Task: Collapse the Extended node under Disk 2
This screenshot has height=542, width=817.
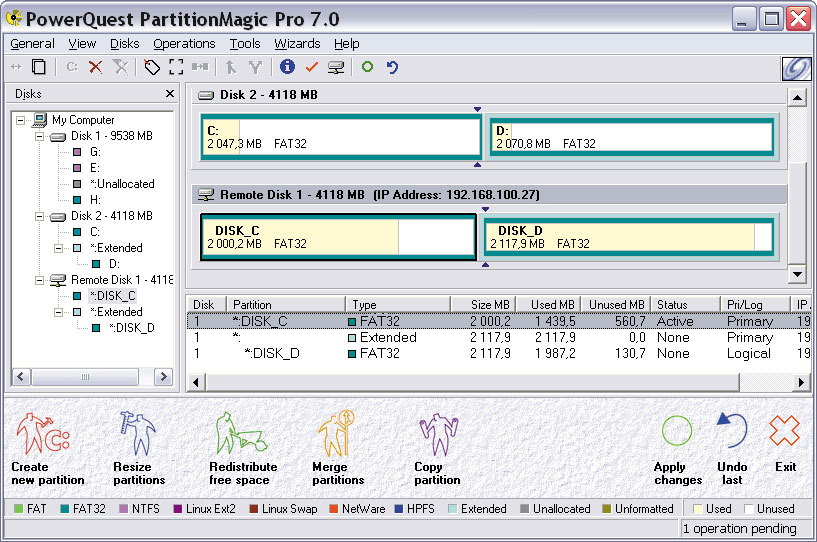Action: pos(59,248)
